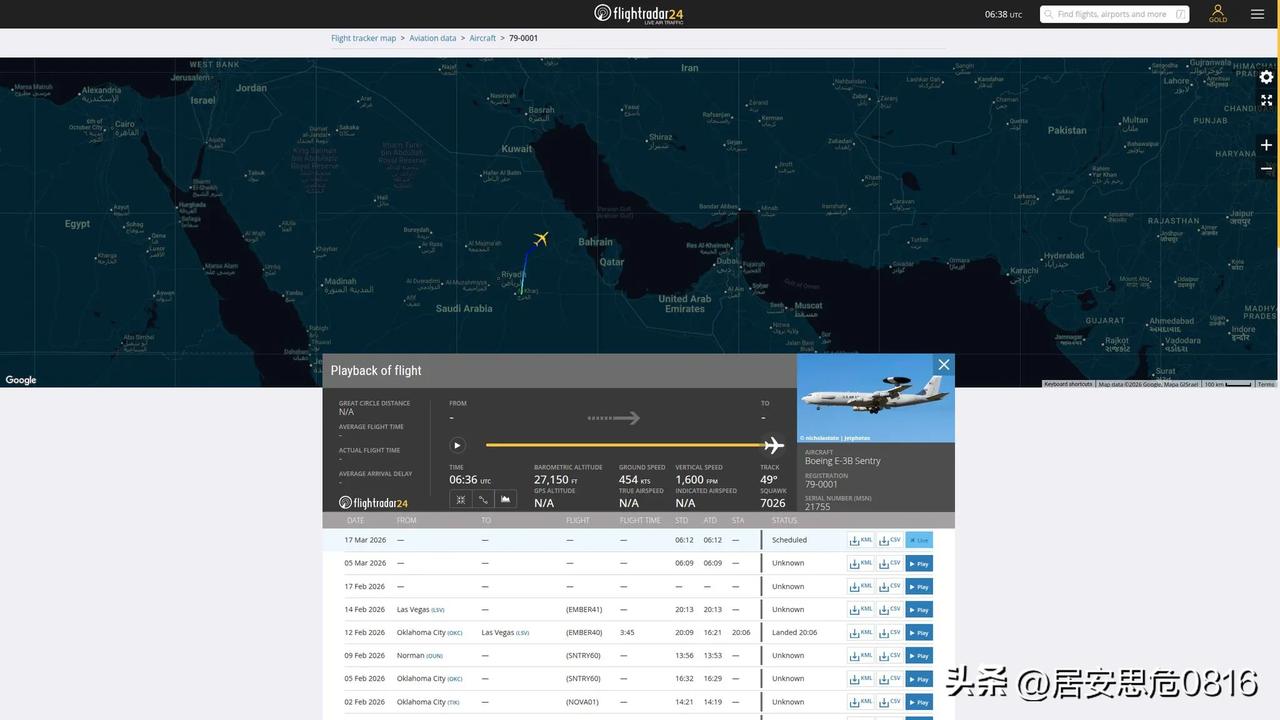Go to Flight tracker map breadcrumb
Screen dimensions: 1280x720
click(364, 38)
